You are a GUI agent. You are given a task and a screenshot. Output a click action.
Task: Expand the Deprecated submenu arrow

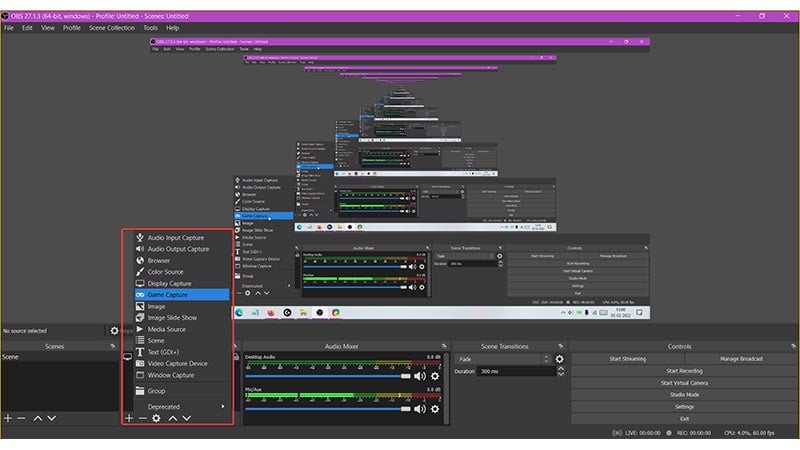pyautogui.click(x=222, y=407)
